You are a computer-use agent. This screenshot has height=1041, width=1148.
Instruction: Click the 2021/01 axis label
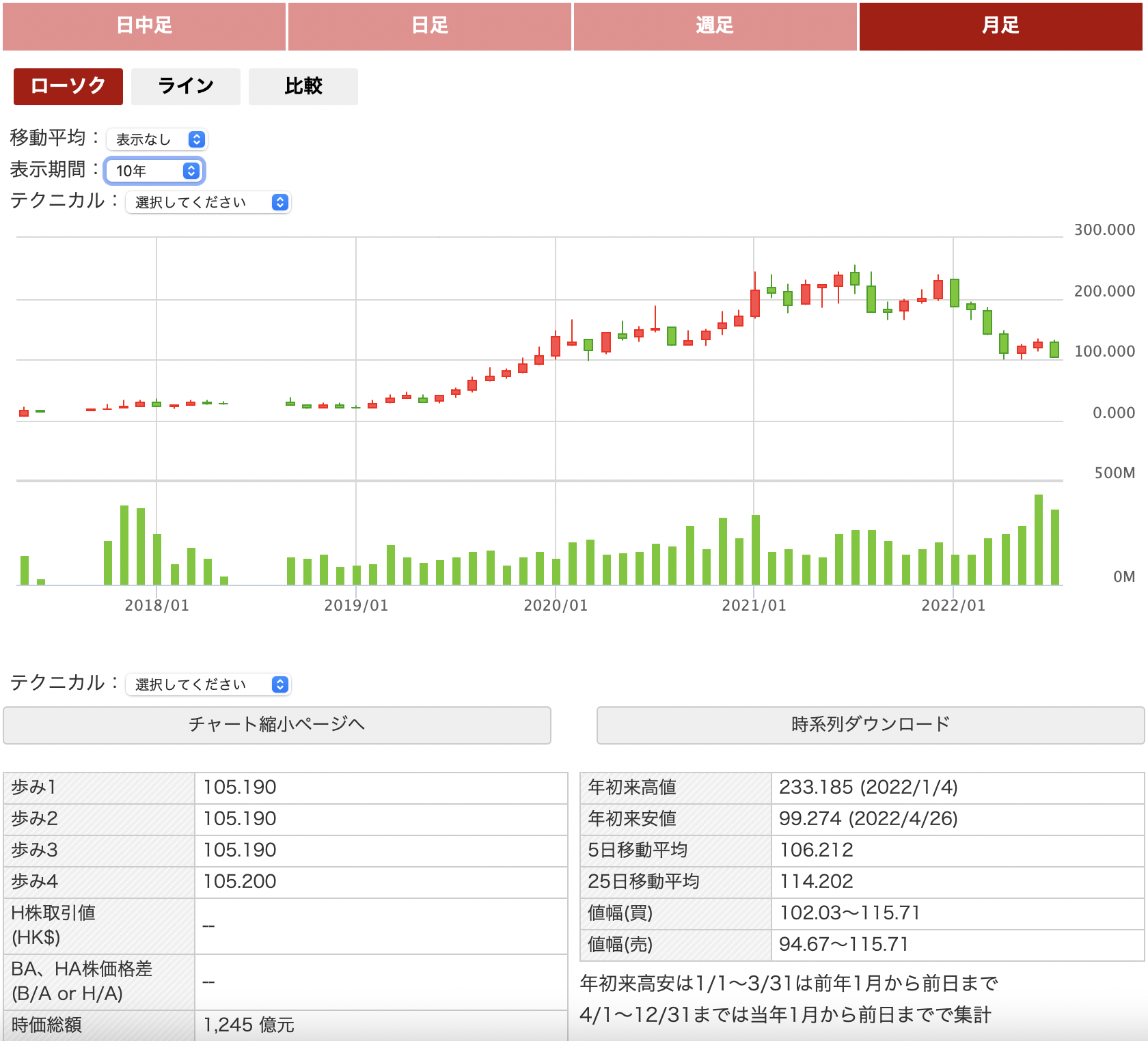click(754, 605)
